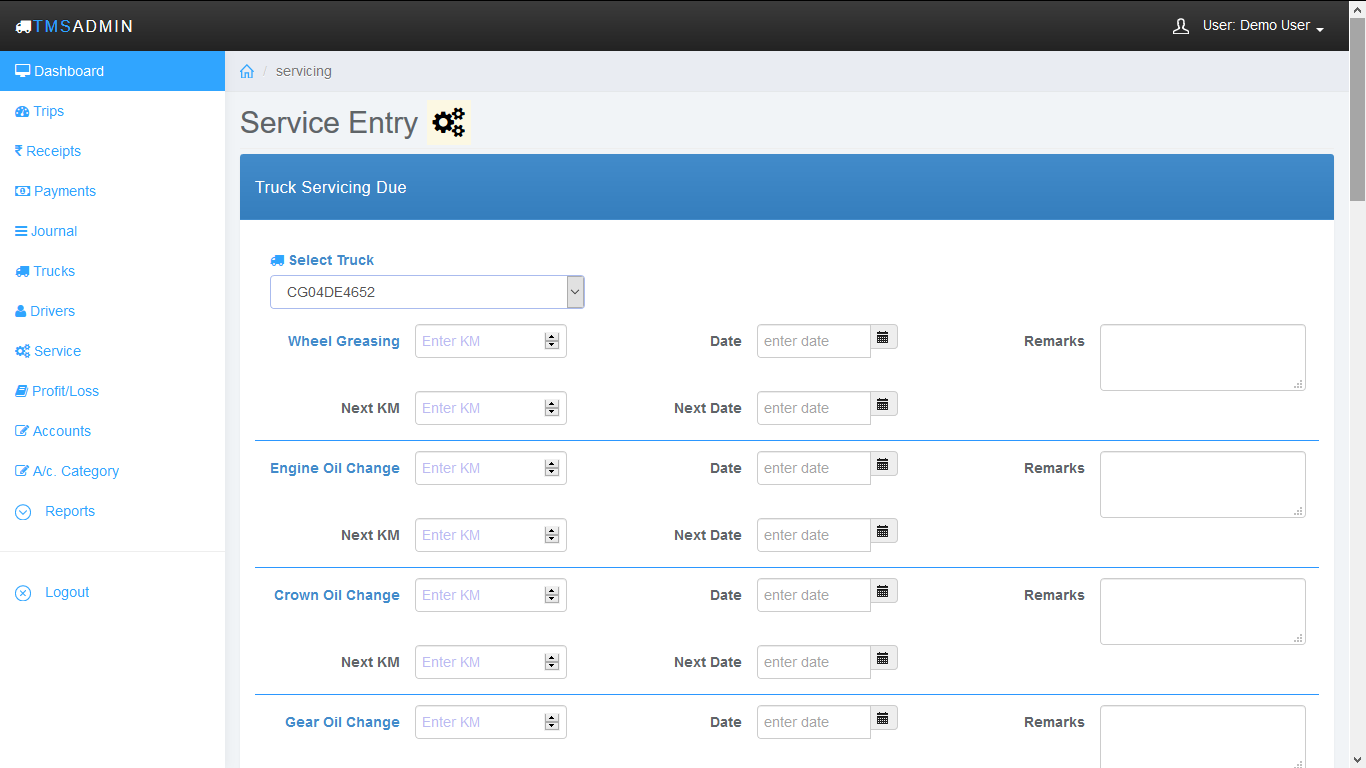
Task: Click Engine Oil Change Next KM stepper
Action: click(552, 535)
